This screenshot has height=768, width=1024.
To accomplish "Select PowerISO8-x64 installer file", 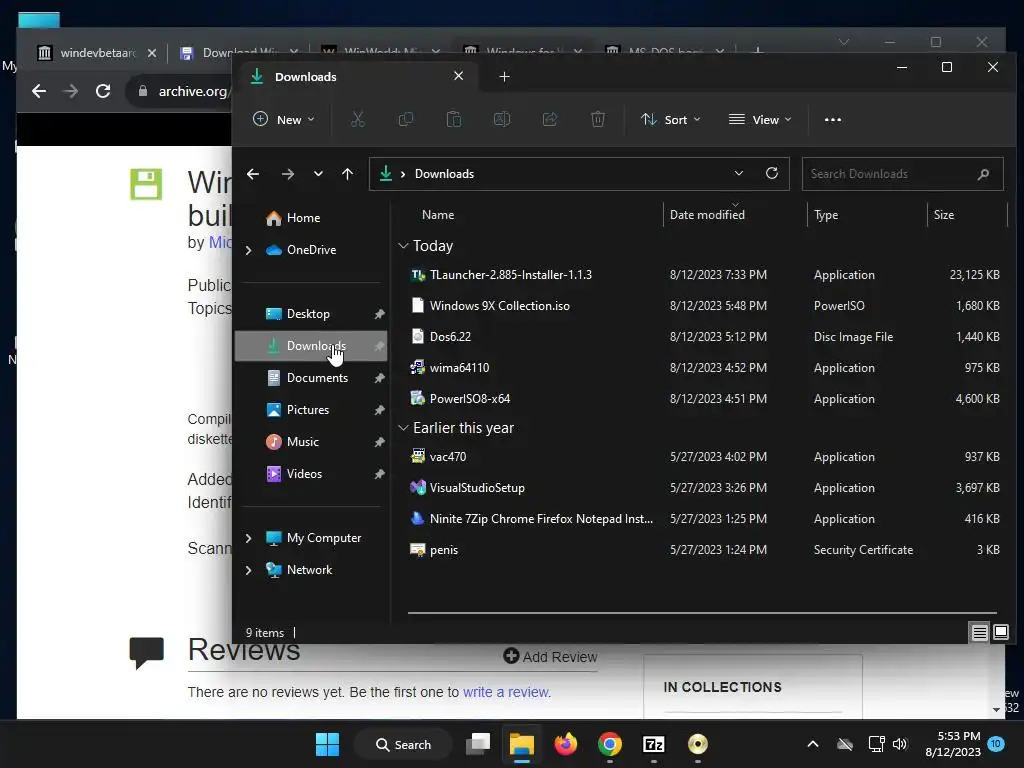I will pyautogui.click(x=704, y=399).
